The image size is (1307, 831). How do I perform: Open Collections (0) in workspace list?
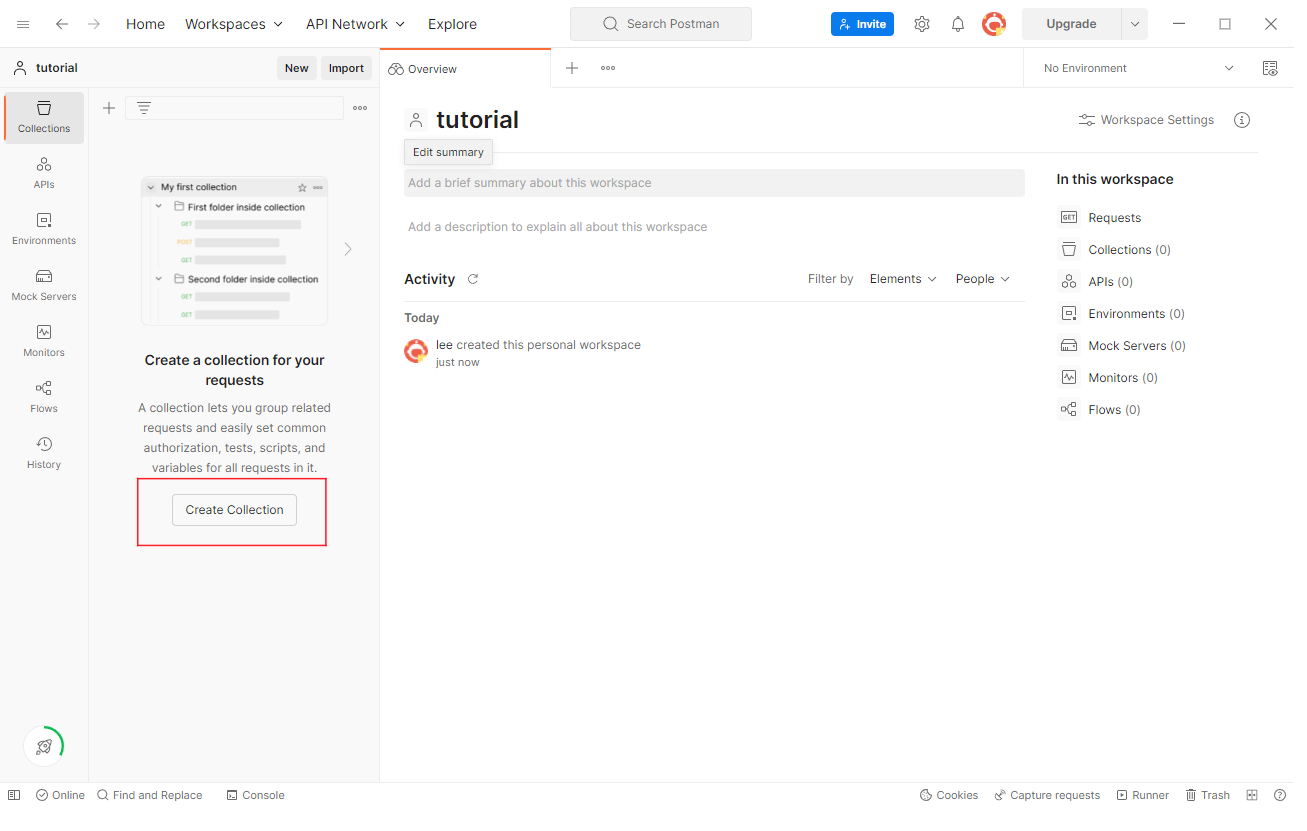[1115, 250]
